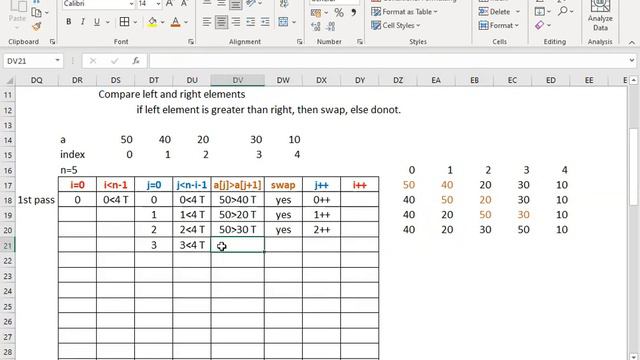Click the Insert Function fx icon
640x360 pixels.
136,61
